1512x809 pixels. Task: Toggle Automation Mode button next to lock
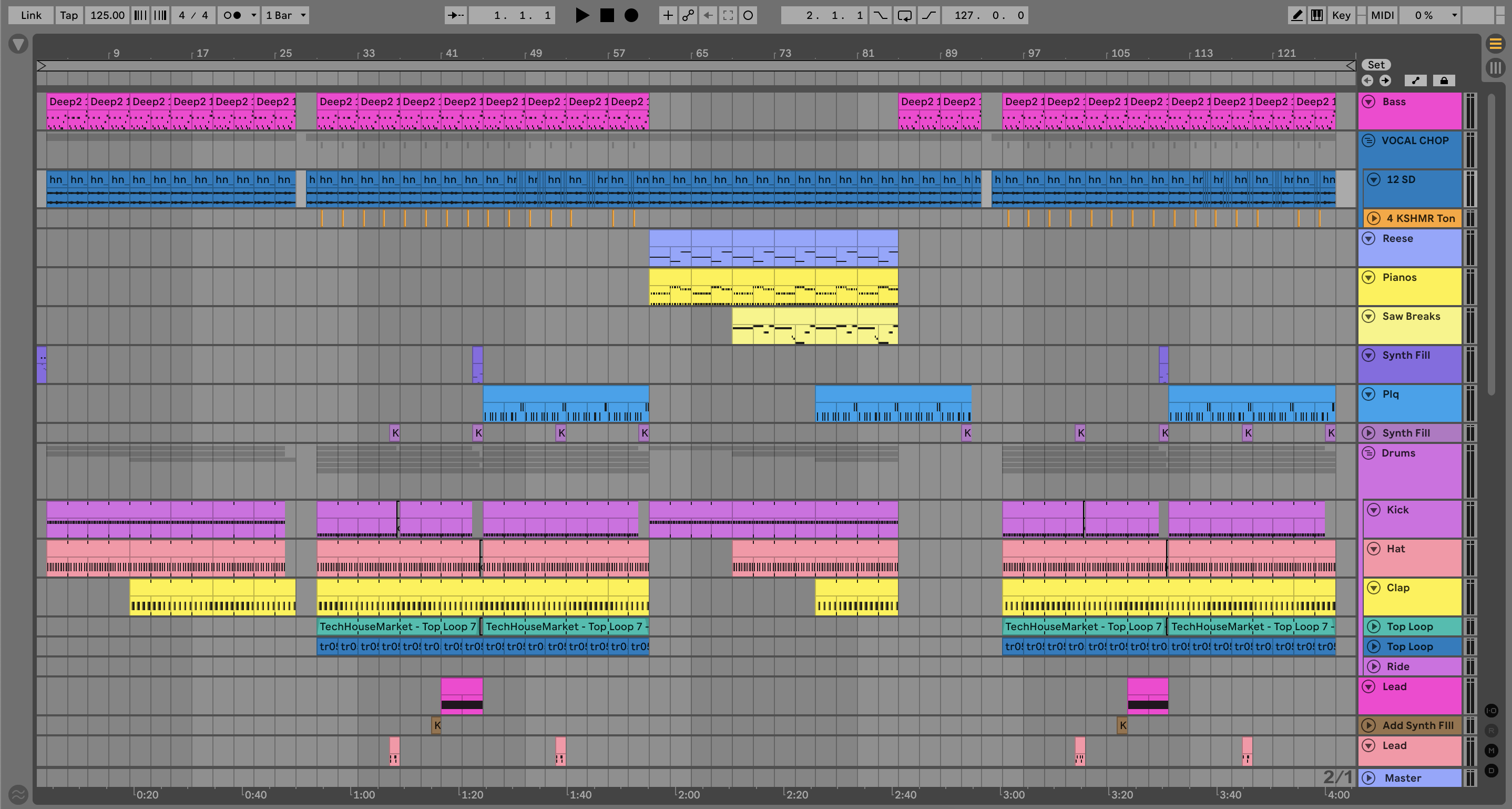coord(1415,80)
